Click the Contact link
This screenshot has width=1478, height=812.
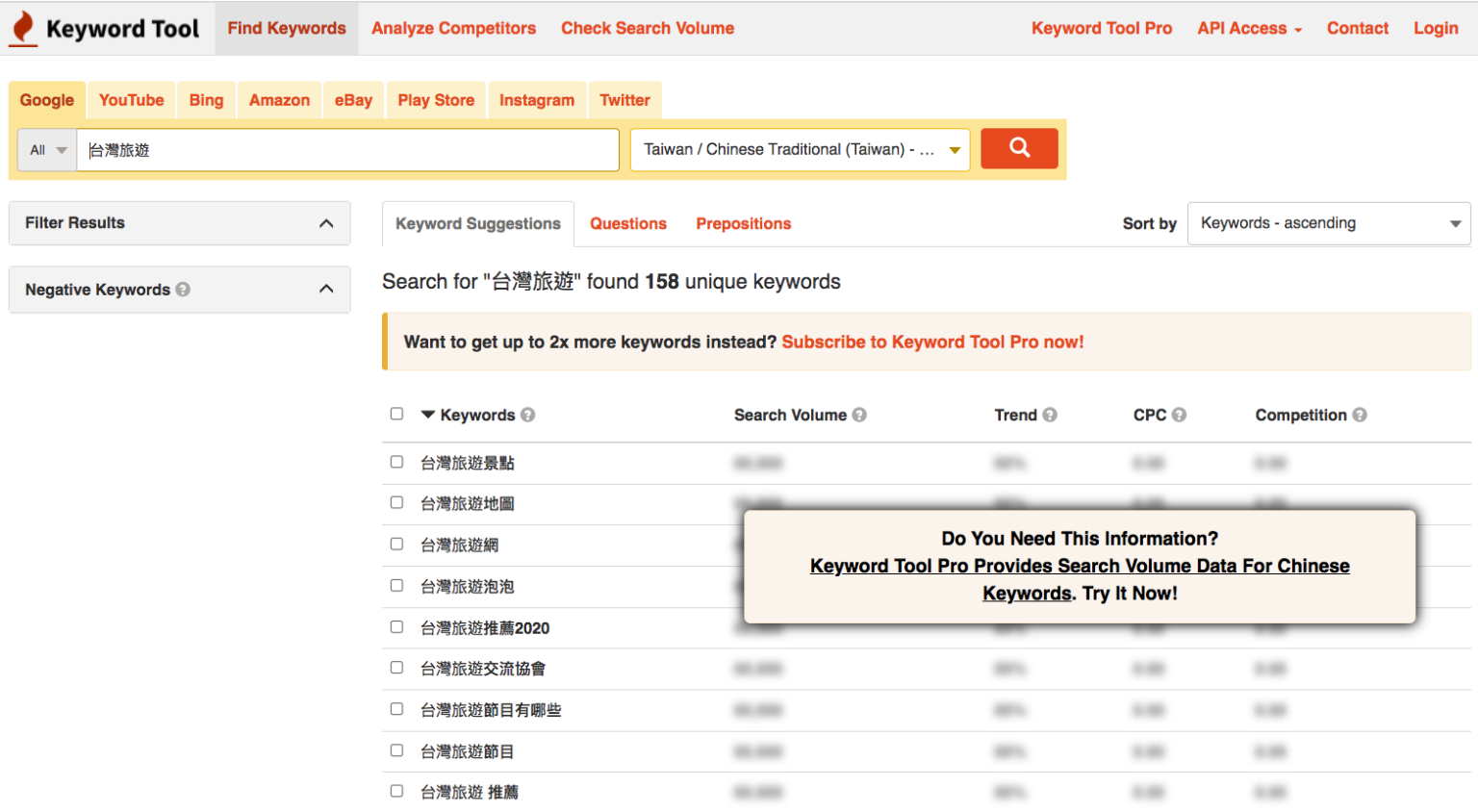[x=1358, y=28]
